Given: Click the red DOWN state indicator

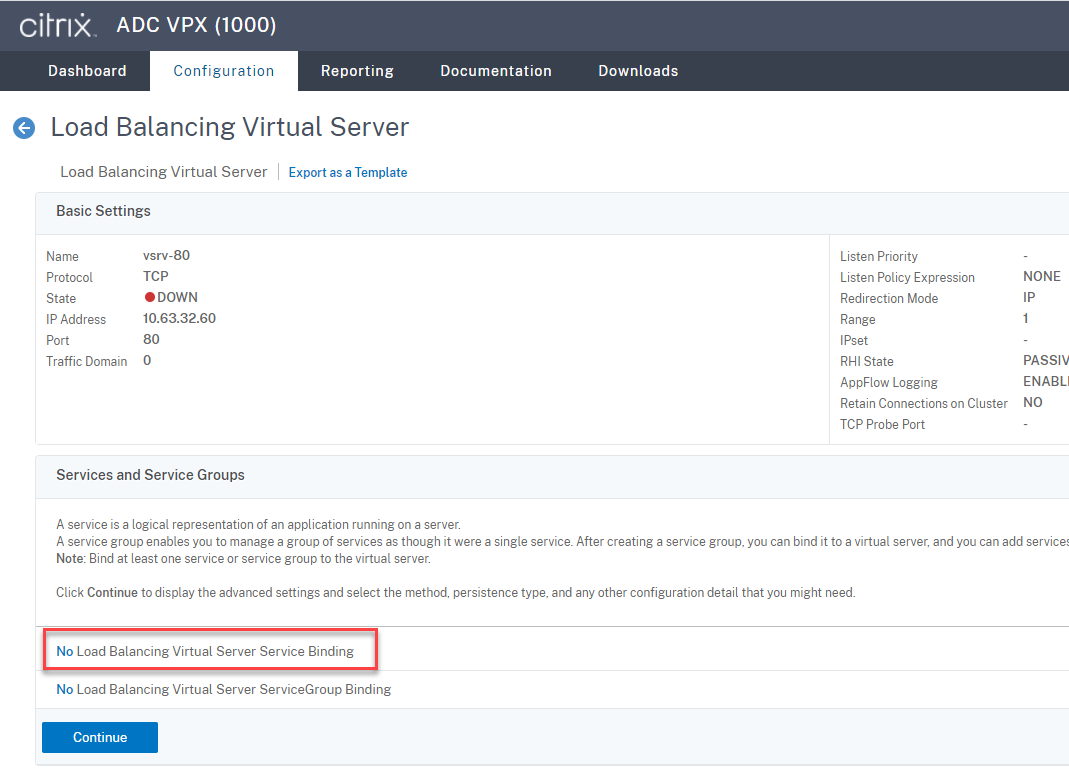Looking at the screenshot, I should [170, 297].
